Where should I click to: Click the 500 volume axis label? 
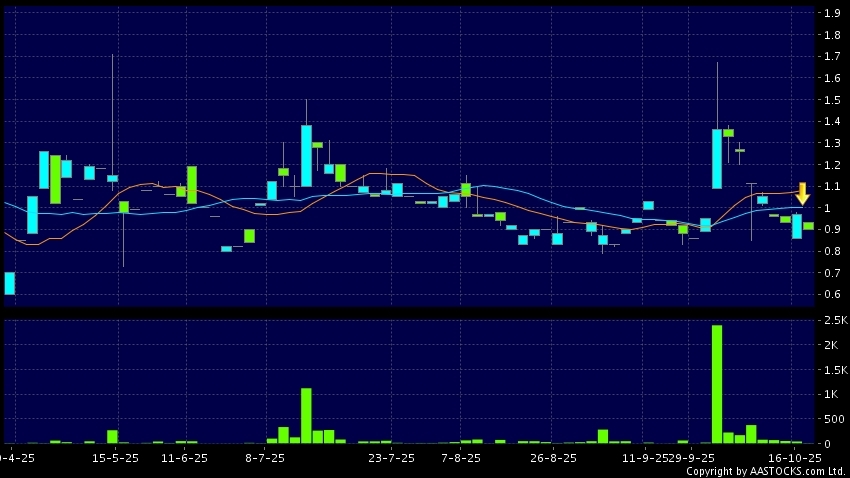pos(831,419)
